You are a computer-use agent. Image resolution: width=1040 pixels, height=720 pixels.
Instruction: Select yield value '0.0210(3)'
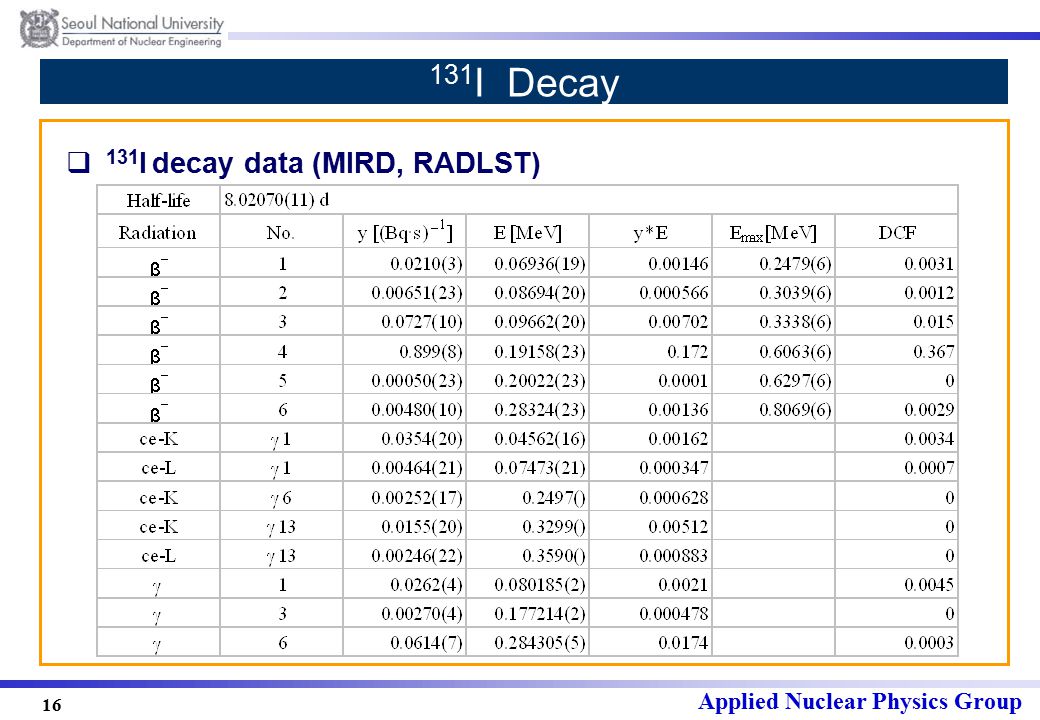click(426, 264)
